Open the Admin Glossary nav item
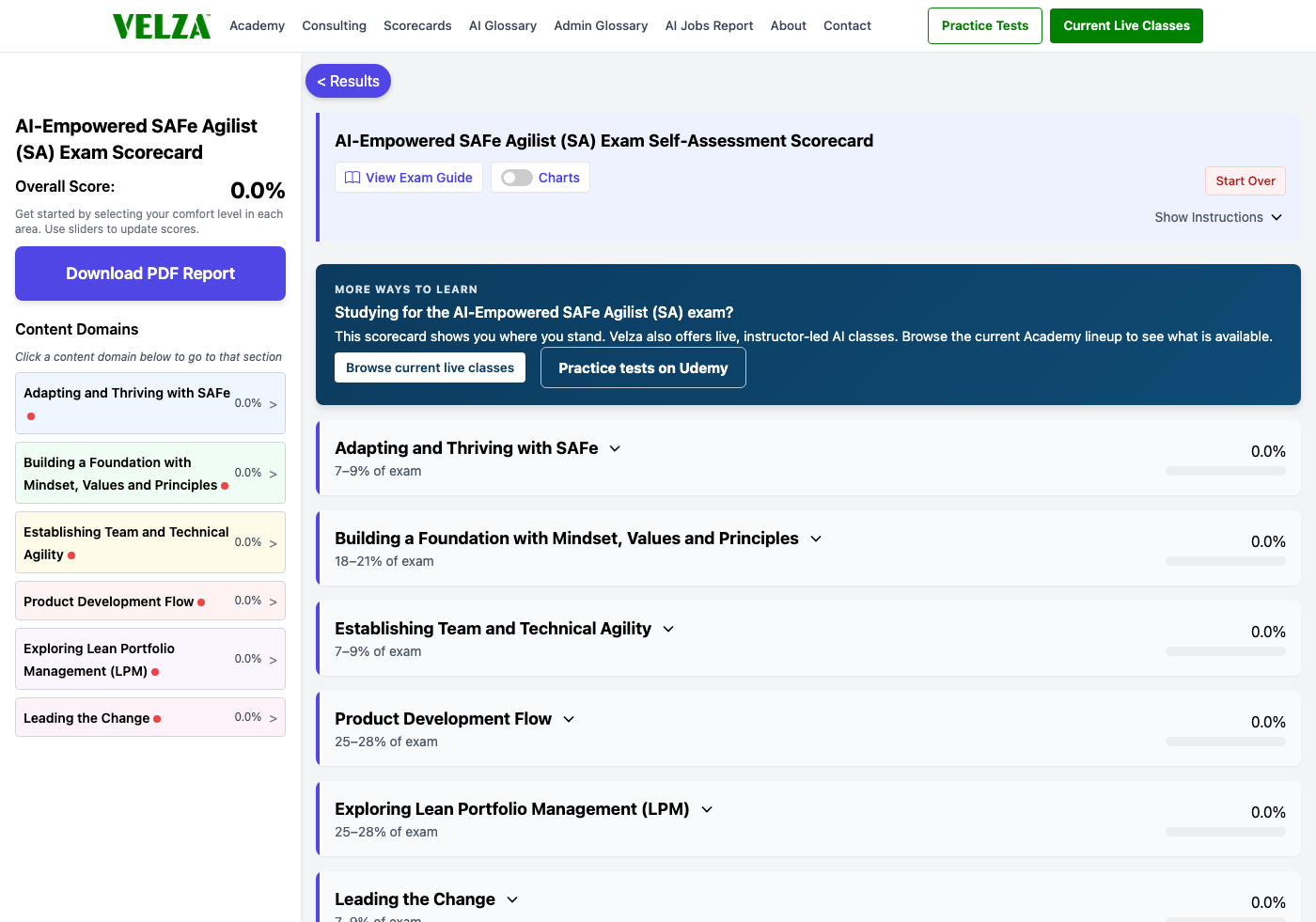The height and width of the screenshot is (922, 1316). (601, 26)
